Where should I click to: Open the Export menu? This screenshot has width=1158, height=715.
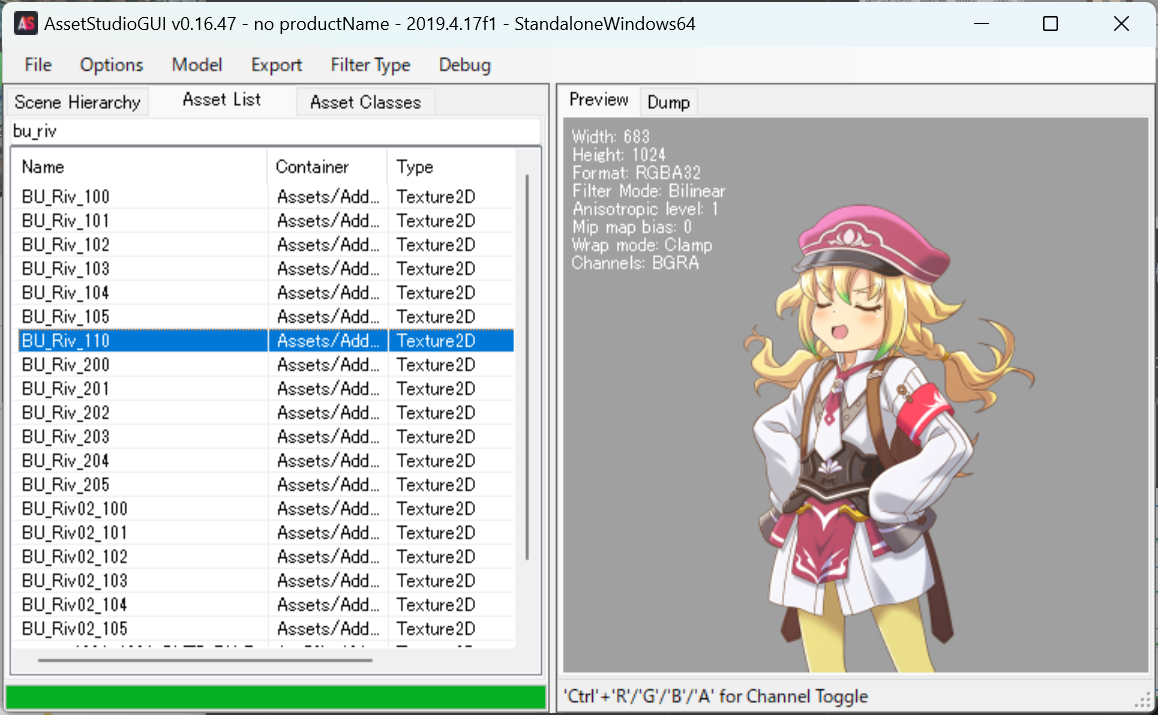(x=276, y=65)
